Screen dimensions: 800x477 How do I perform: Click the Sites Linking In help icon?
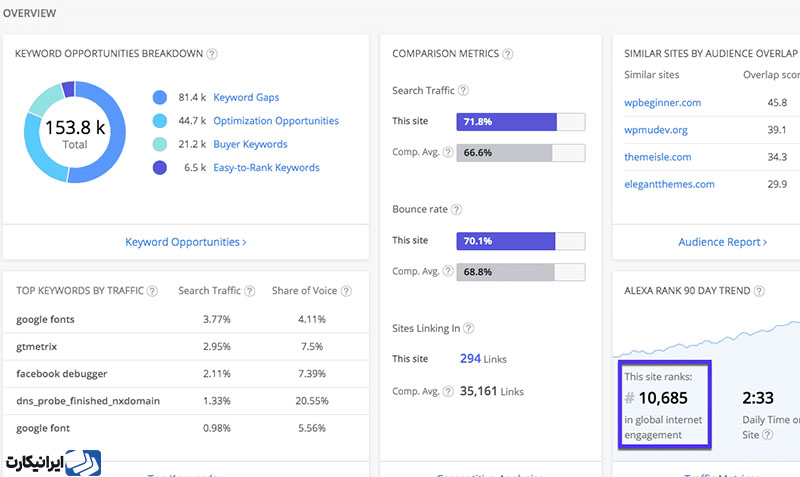tap(468, 329)
